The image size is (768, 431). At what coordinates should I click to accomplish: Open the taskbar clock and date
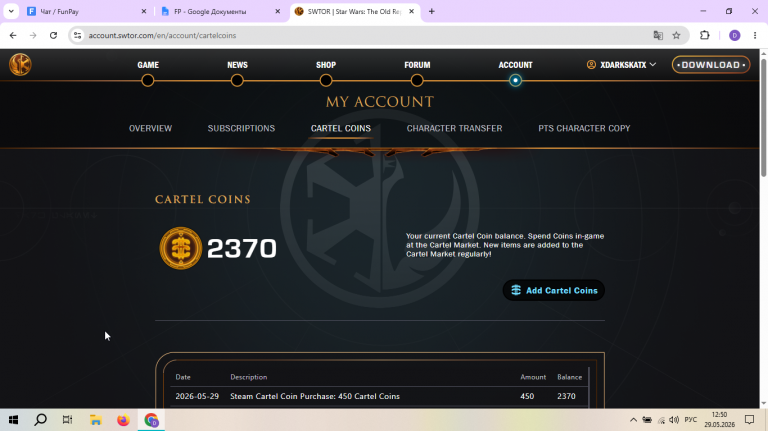pyautogui.click(x=720, y=420)
